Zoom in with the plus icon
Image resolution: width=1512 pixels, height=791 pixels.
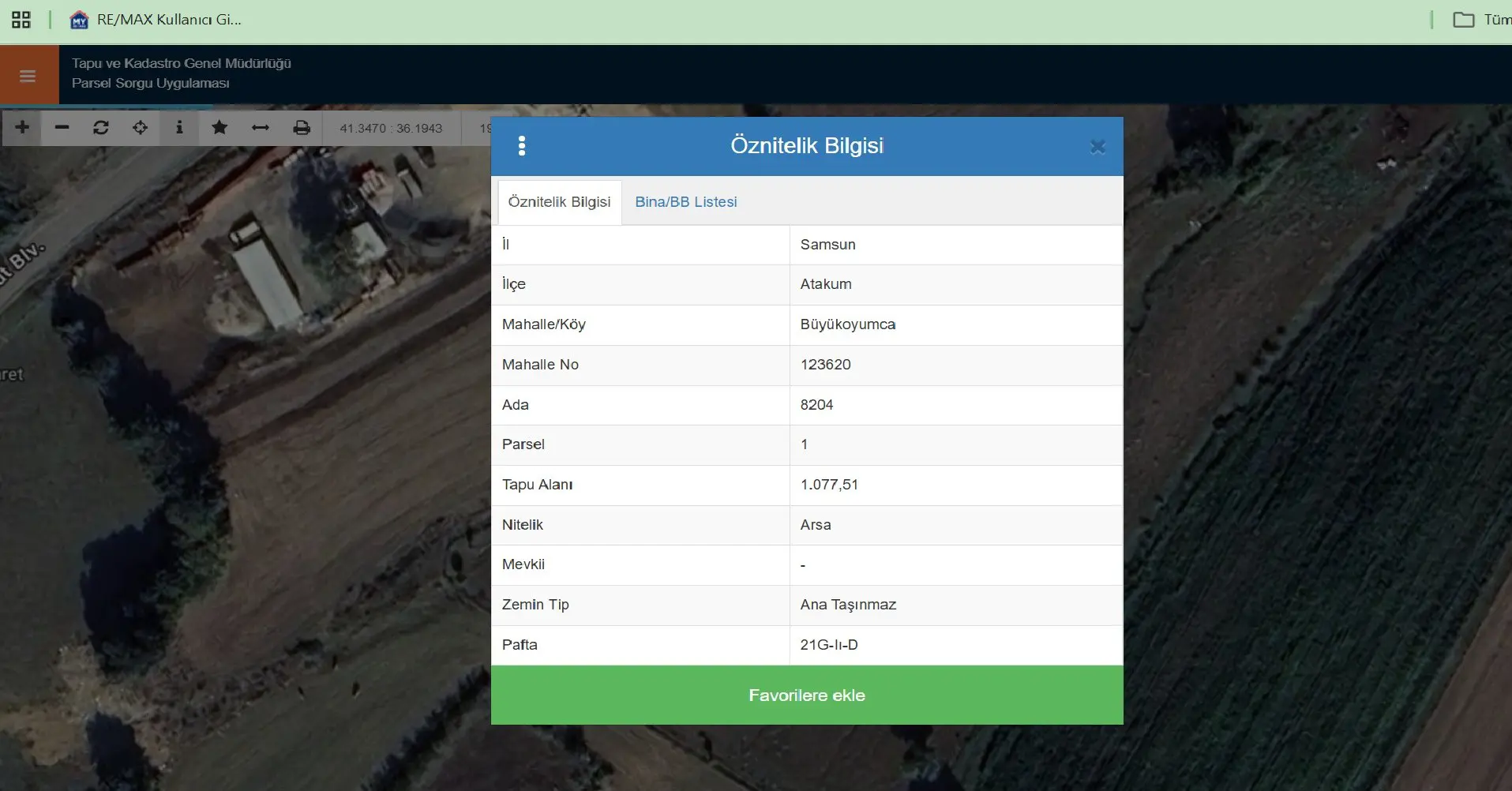point(22,127)
